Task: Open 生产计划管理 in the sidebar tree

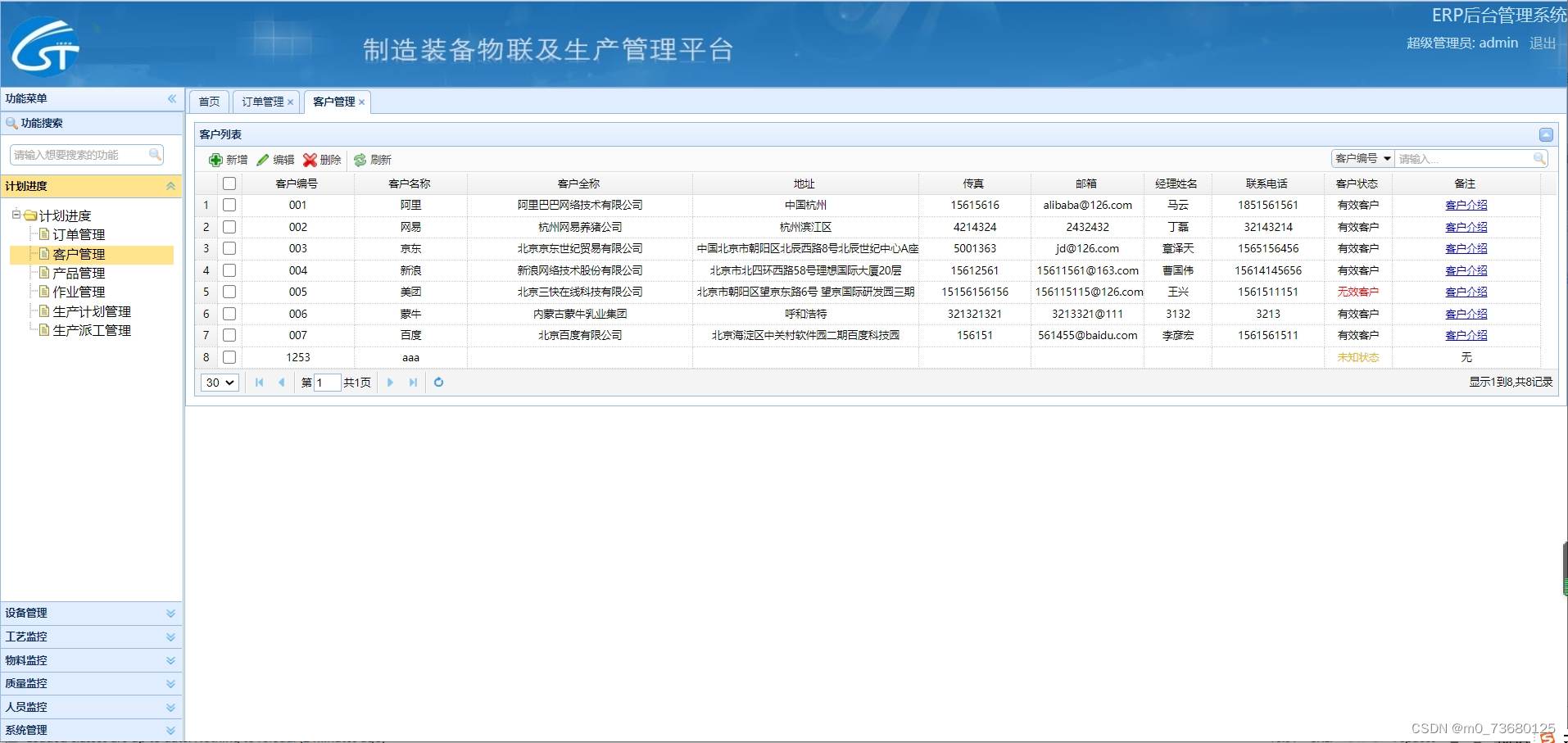Action: 92,311
